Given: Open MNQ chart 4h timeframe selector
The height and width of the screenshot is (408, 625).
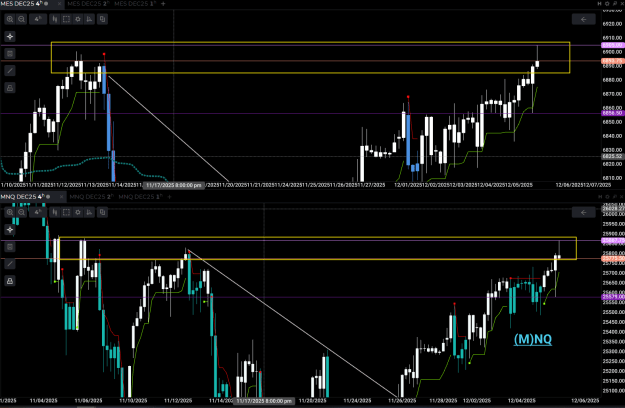Looking at the screenshot, I should point(38,212).
